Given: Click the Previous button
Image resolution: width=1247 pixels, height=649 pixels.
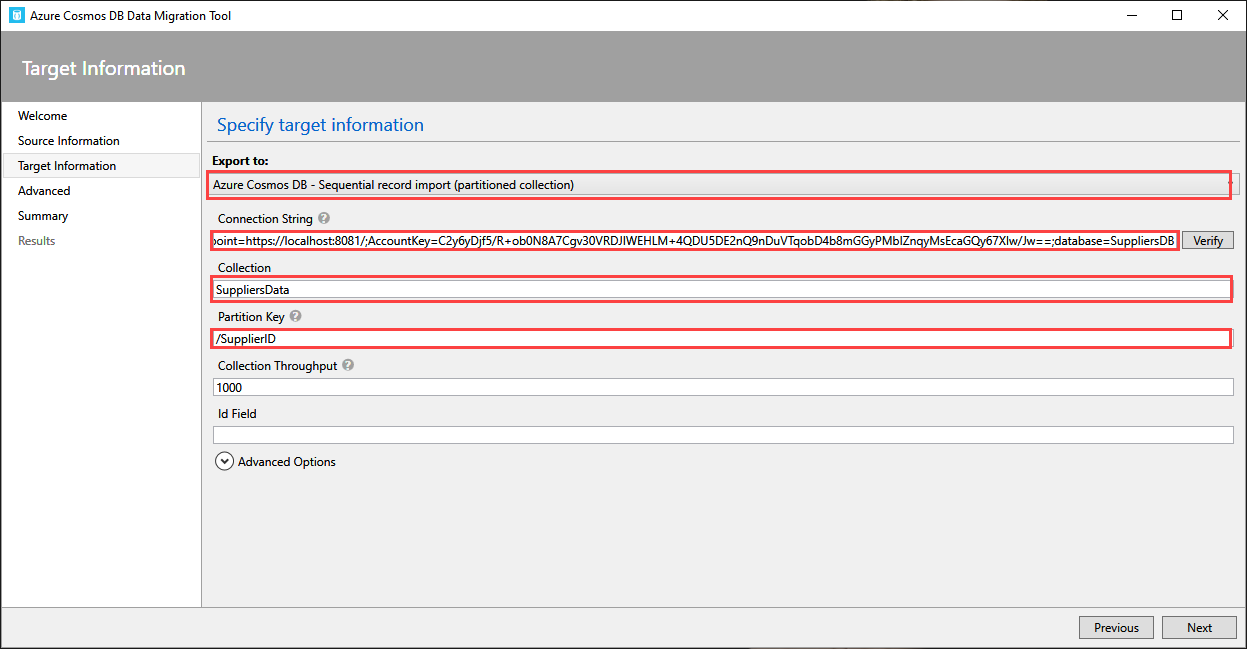Looking at the screenshot, I should point(1116,627).
